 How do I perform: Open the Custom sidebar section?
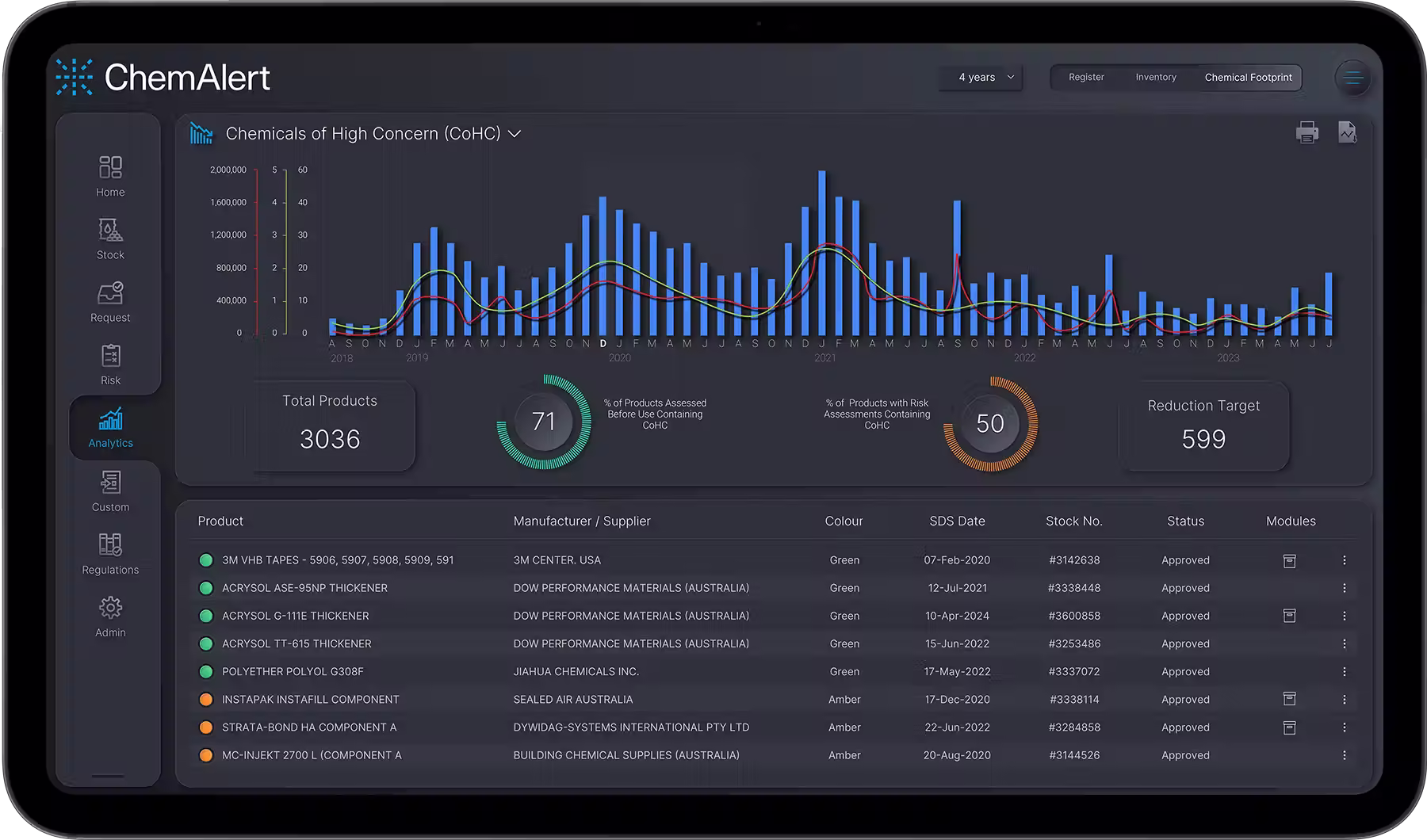pyautogui.click(x=110, y=491)
